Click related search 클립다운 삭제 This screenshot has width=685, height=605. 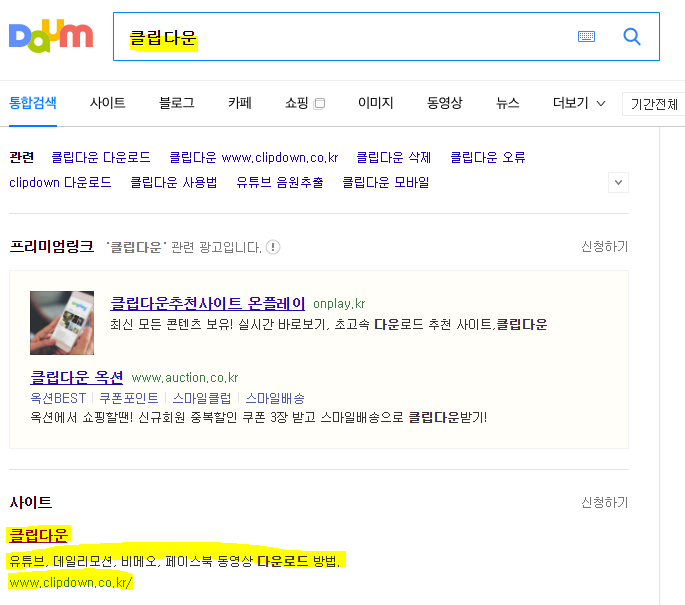tap(394, 157)
